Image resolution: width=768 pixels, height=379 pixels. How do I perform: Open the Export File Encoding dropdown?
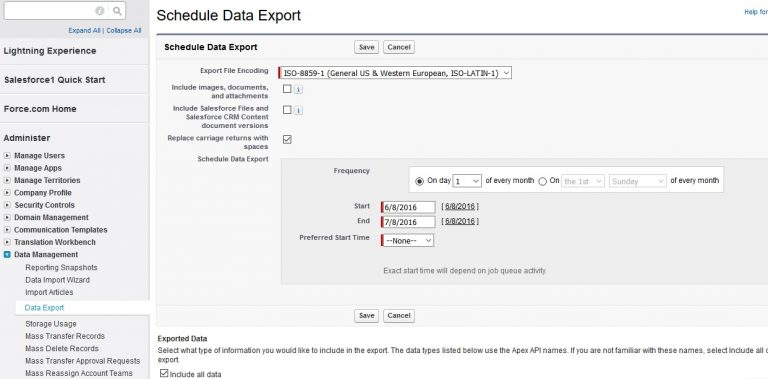pyautogui.click(x=395, y=73)
